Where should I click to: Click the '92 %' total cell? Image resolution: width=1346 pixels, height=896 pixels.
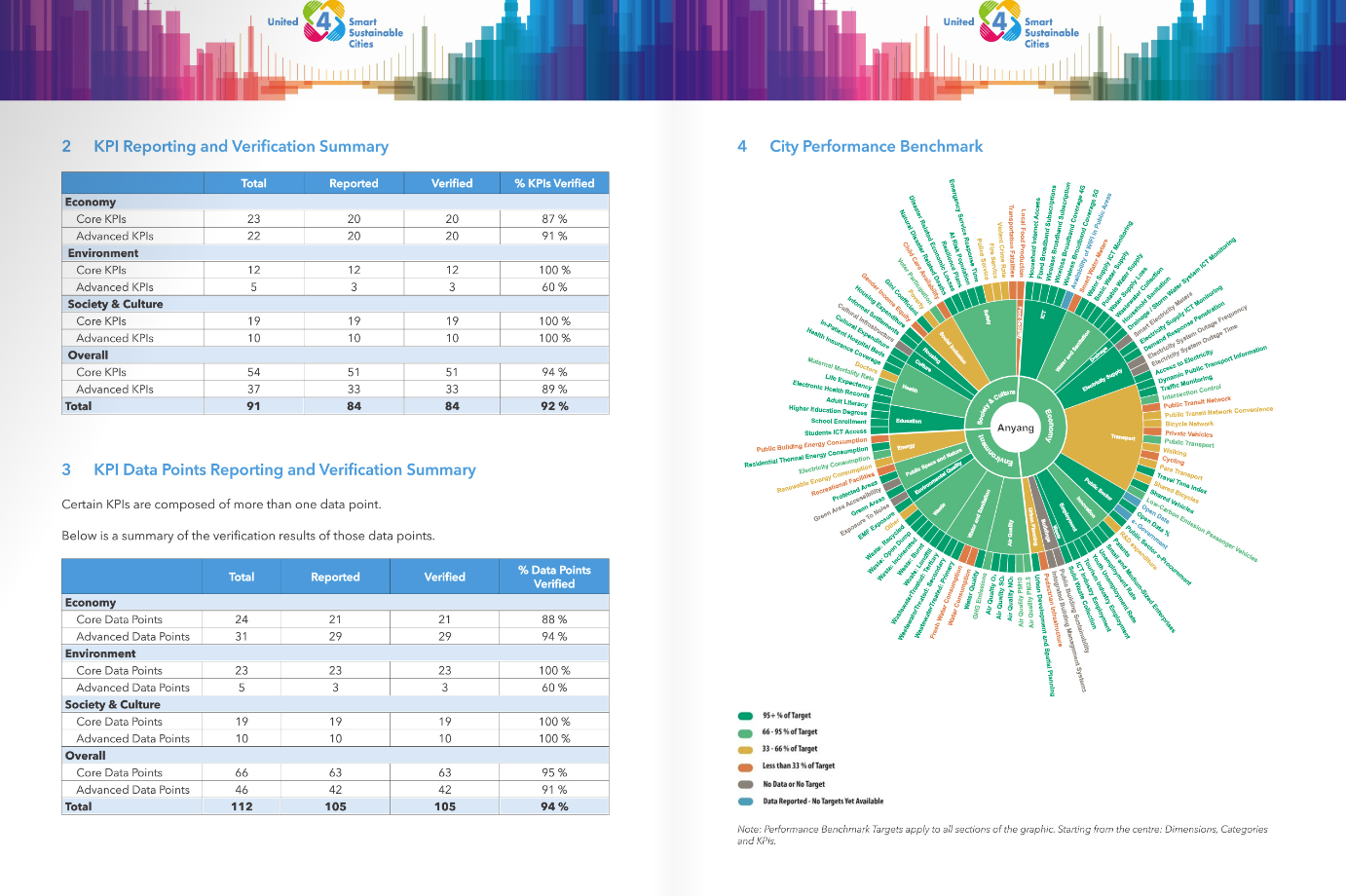[x=554, y=406]
